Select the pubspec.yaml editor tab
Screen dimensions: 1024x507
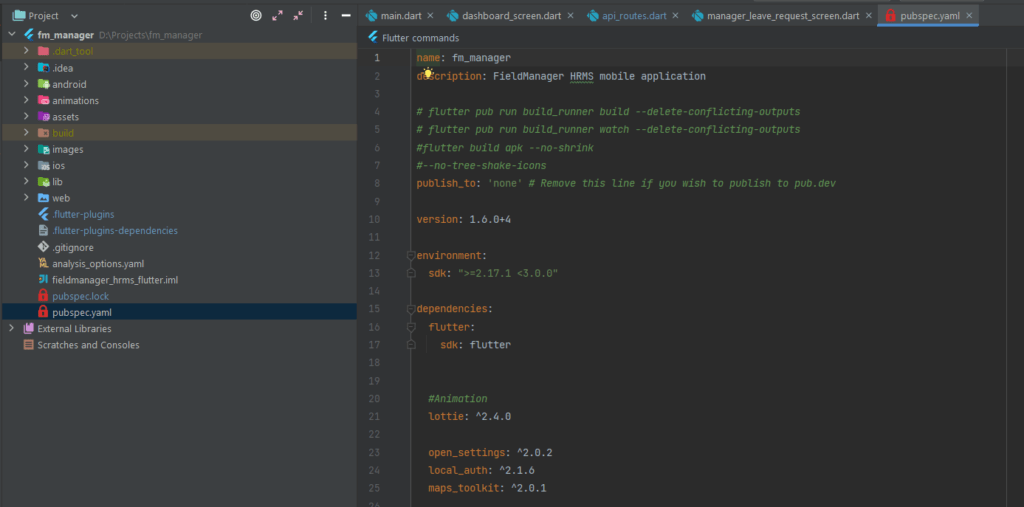tap(930, 15)
